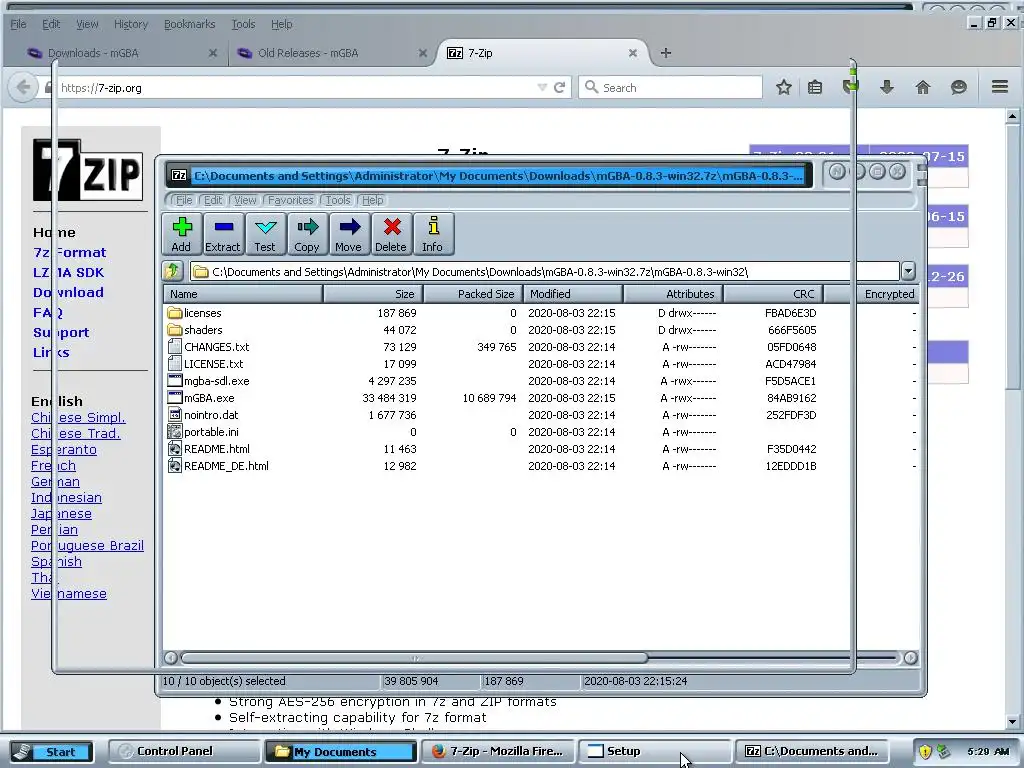Click the 7-Zip path address field

(544, 272)
